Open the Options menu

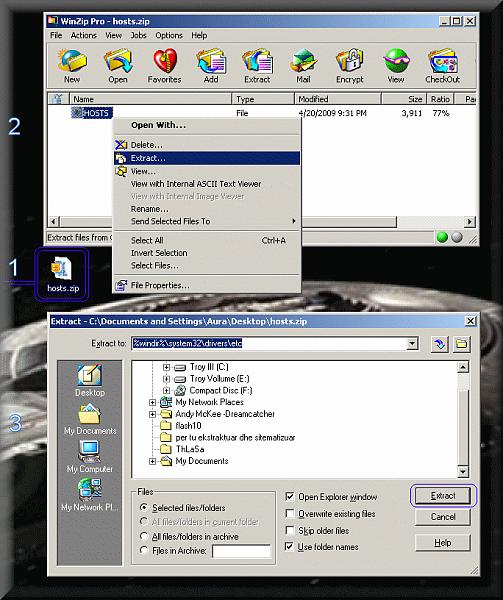pos(169,35)
